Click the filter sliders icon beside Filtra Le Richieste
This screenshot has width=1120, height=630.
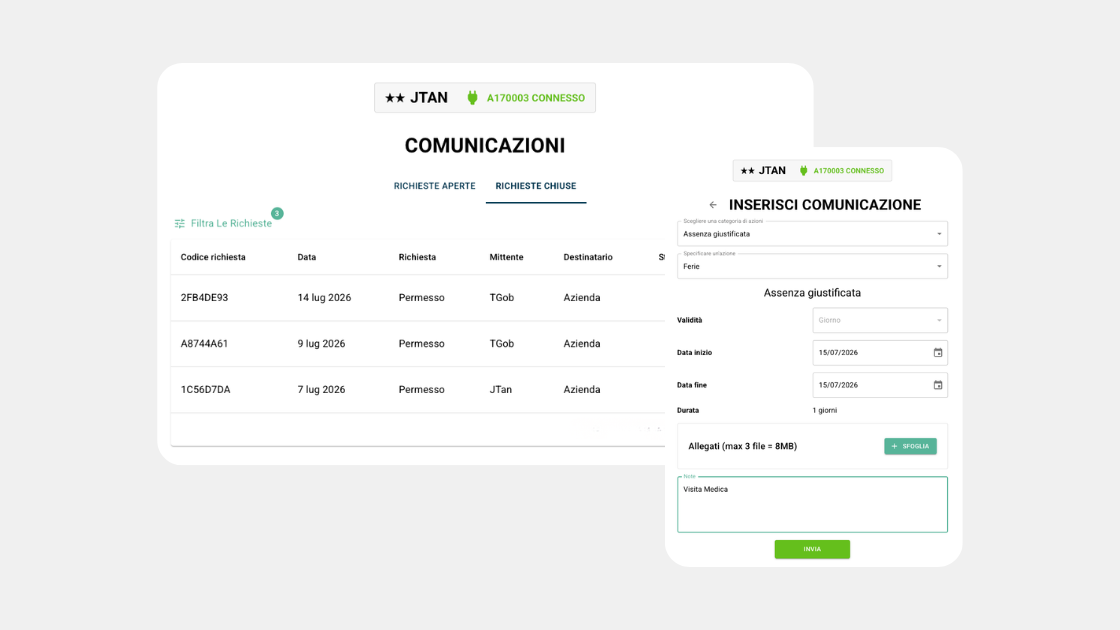179,224
